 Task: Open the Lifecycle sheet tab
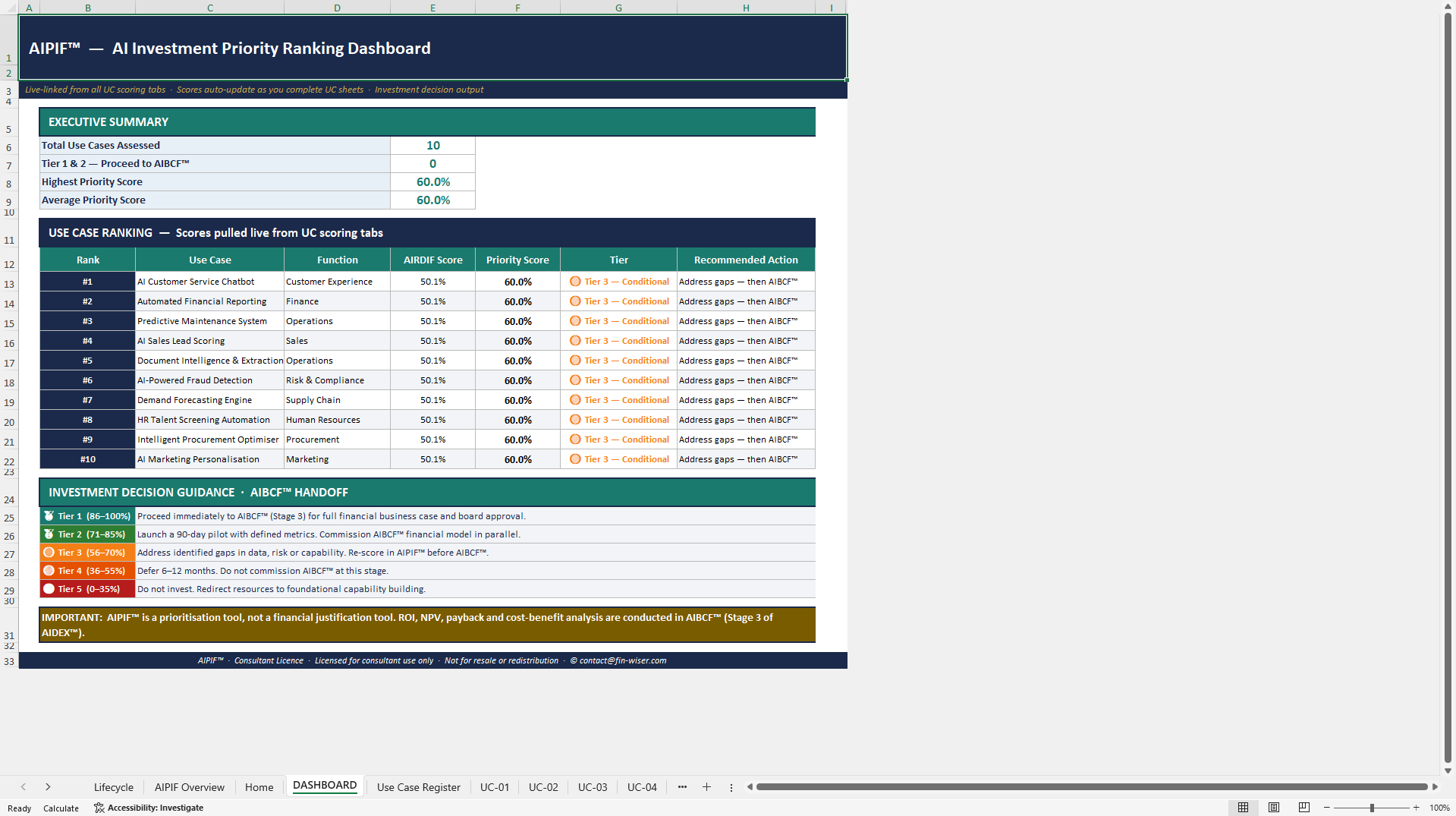(114, 787)
